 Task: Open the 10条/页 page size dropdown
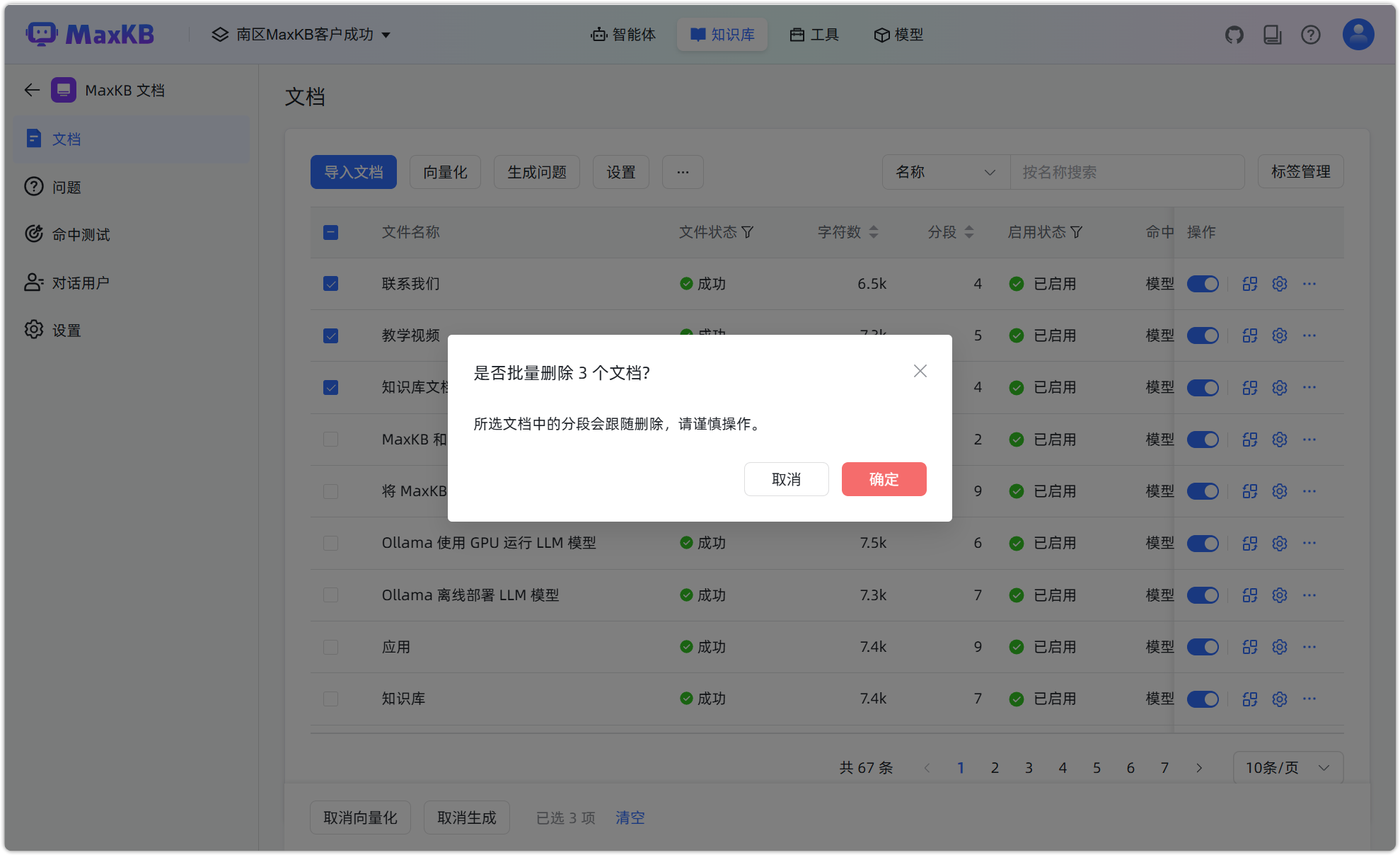click(1288, 767)
